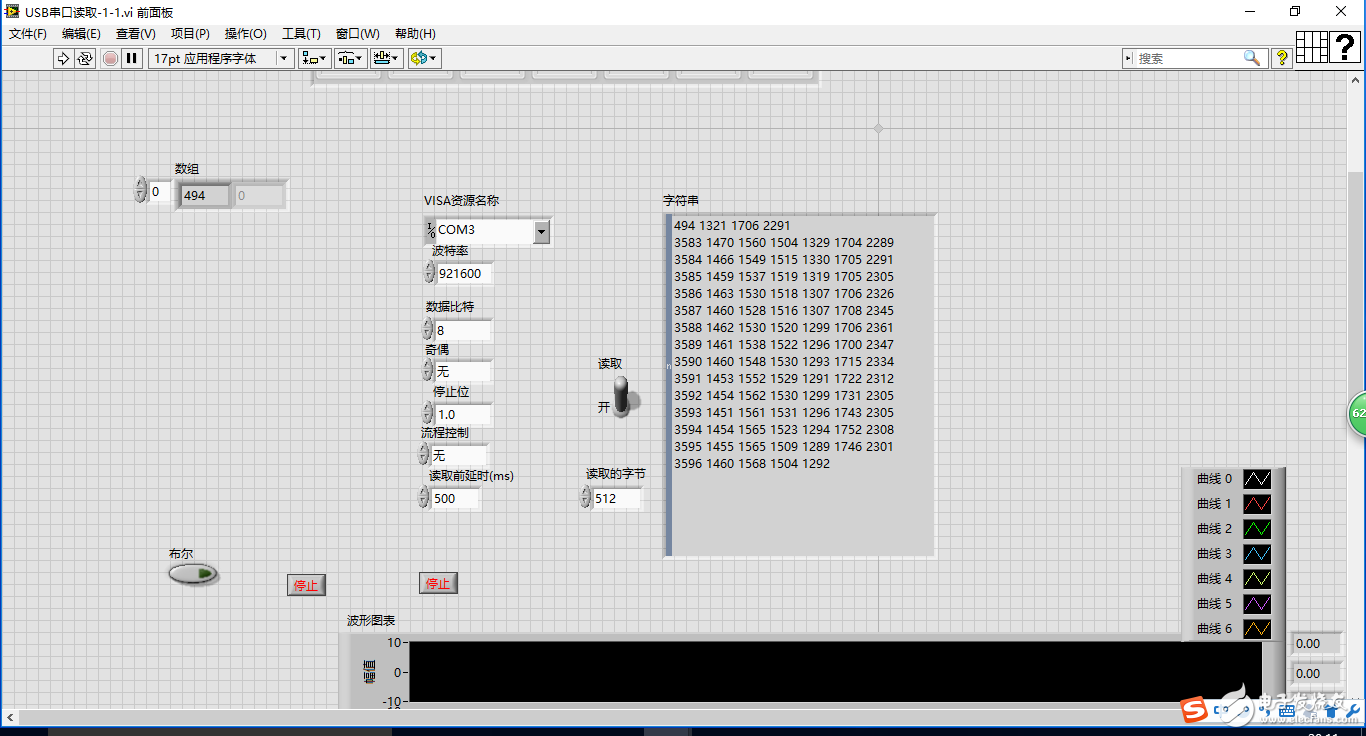This screenshot has height=736, width=1366.
Task: Click the VI icon with black question mark
Action: [x=1345, y=47]
